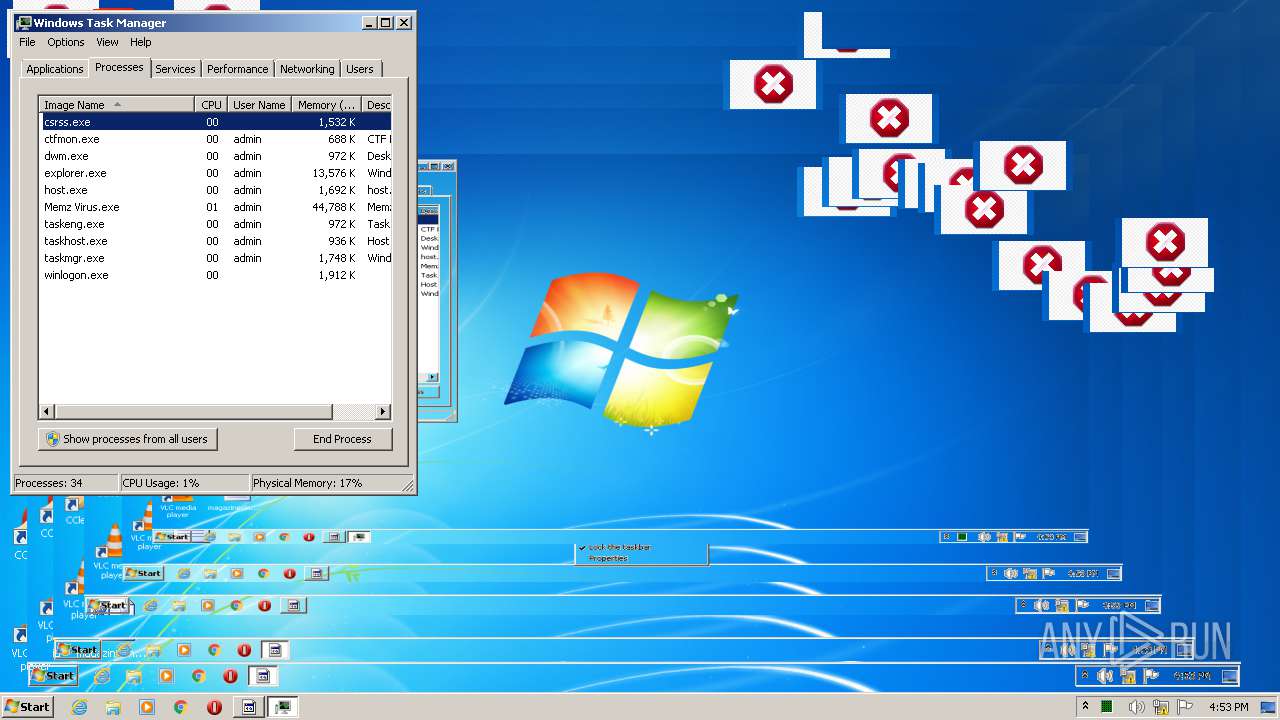This screenshot has height=720, width=1280.
Task: Open the network tray icon
Action: tap(1161, 706)
